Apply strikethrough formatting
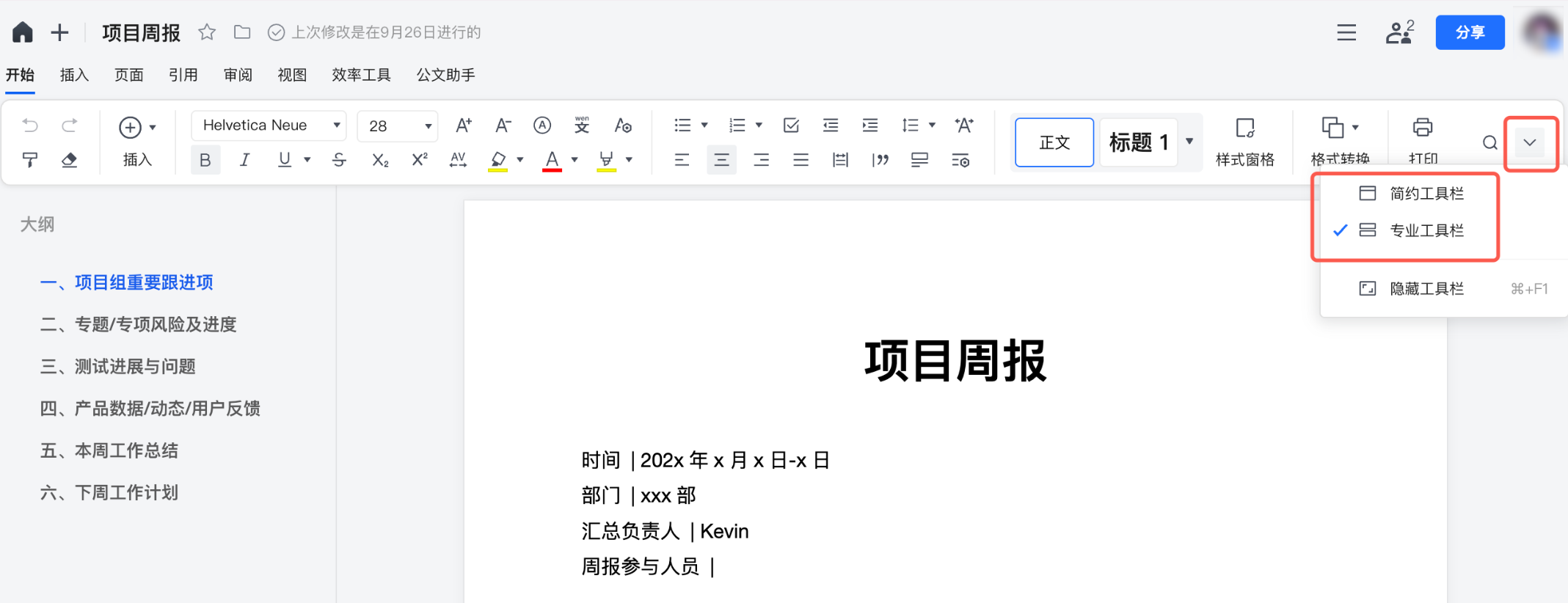The image size is (1568, 603). pyautogui.click(x=339, y=160)
